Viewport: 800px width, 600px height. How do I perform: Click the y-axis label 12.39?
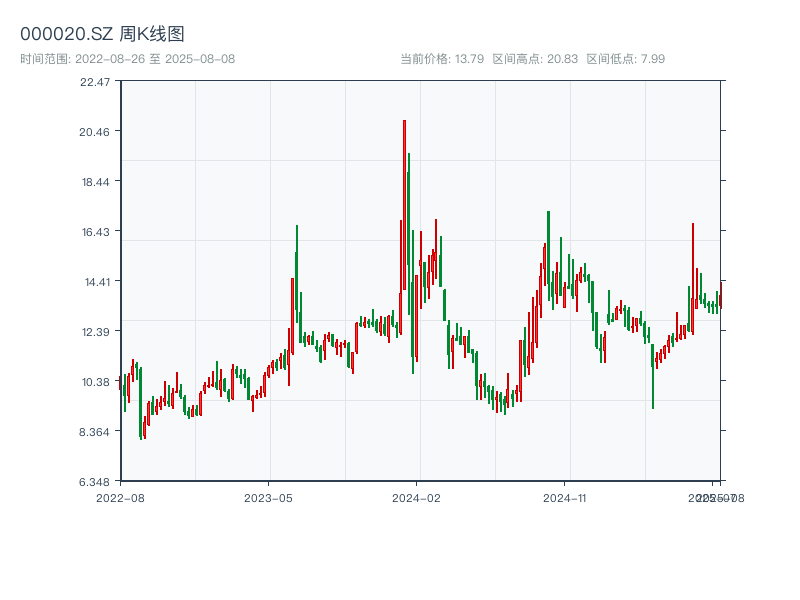[95, 332]
